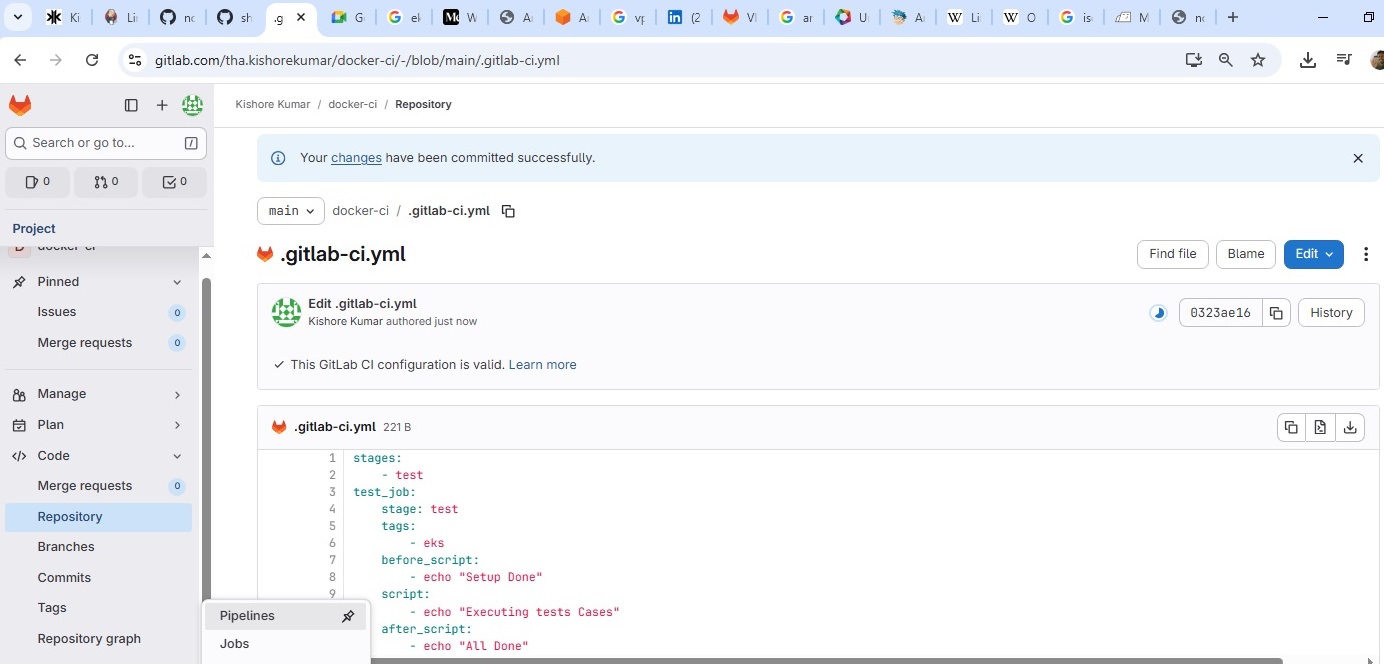Click the Search or go to field
1384x666 pixels.
point(105,143)
